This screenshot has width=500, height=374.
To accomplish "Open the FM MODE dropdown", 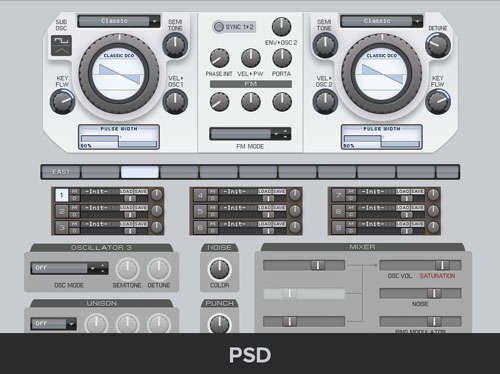I will pyautogui.click(x=250, y=134).
